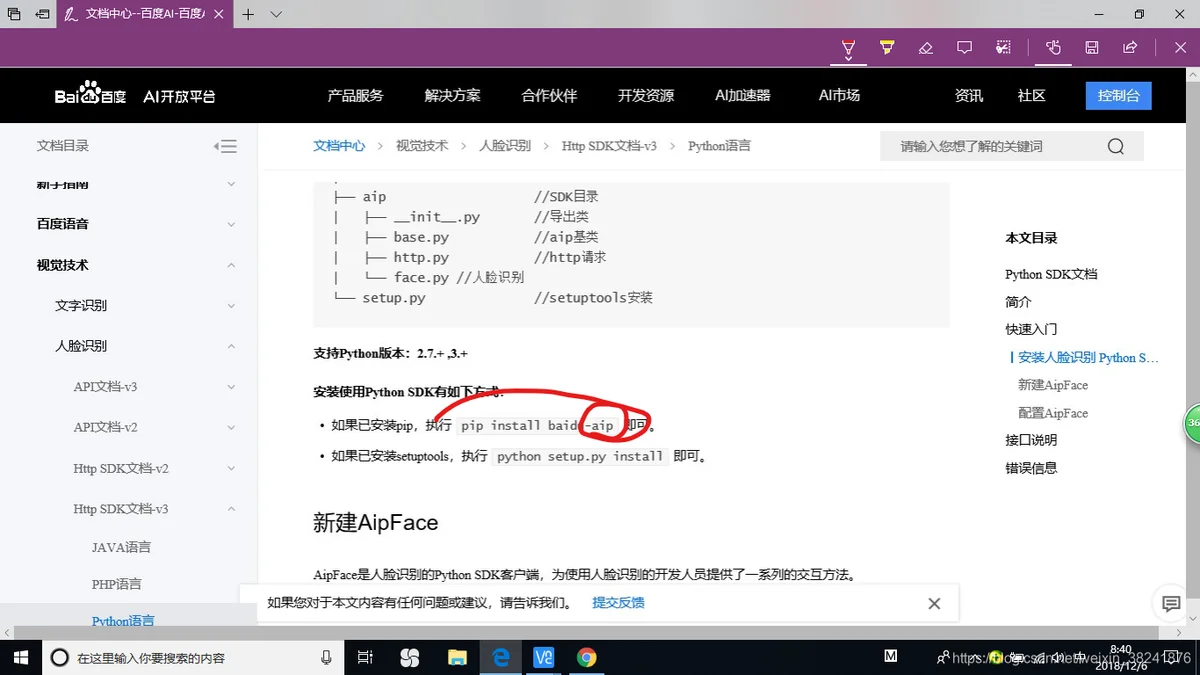Screen dimensions: 1200x675
Task: Click the 控制台 console button
Action: [1118, 95]
